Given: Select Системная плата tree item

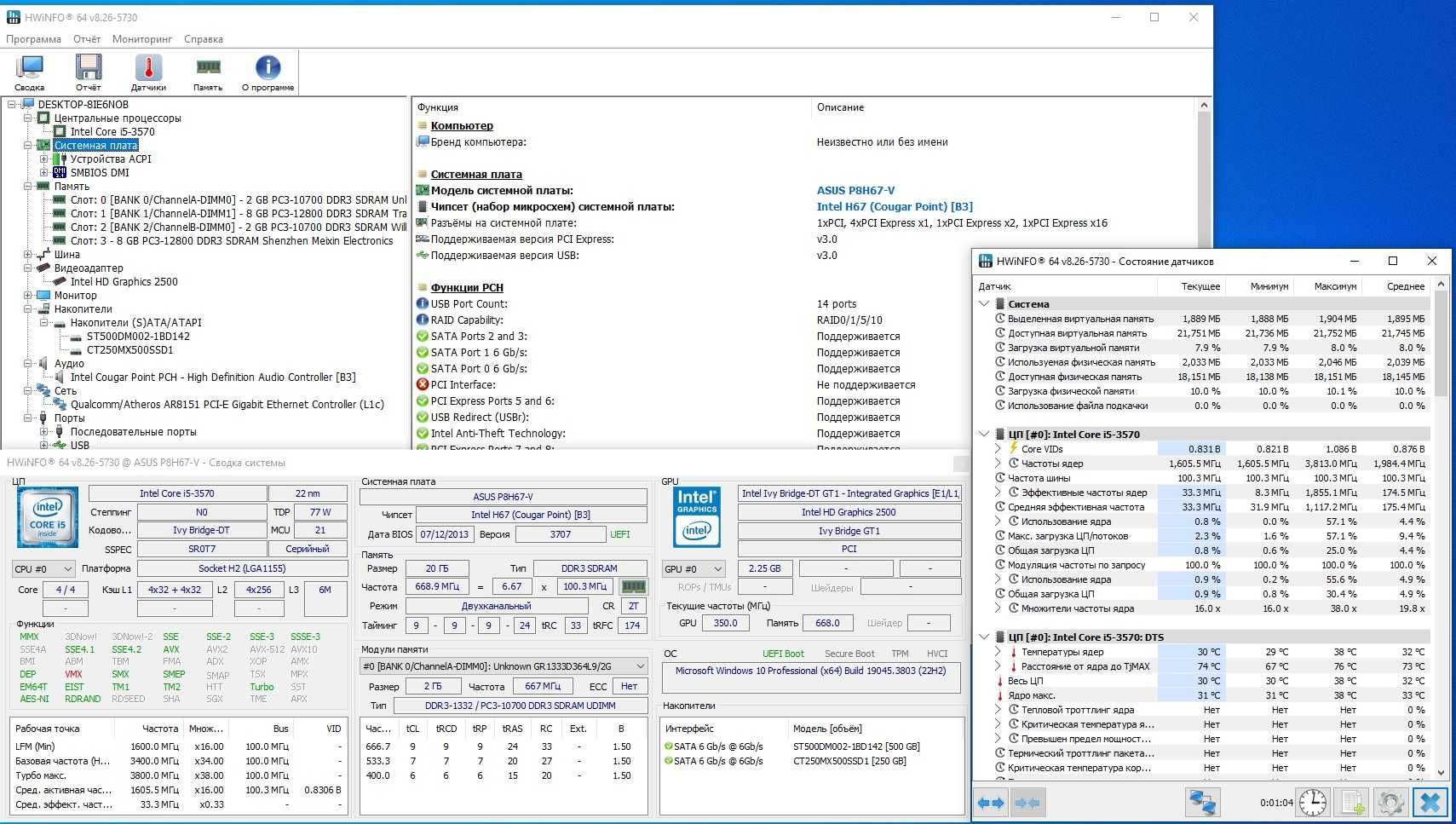Looking at the screenshot, I should (95, 146).
